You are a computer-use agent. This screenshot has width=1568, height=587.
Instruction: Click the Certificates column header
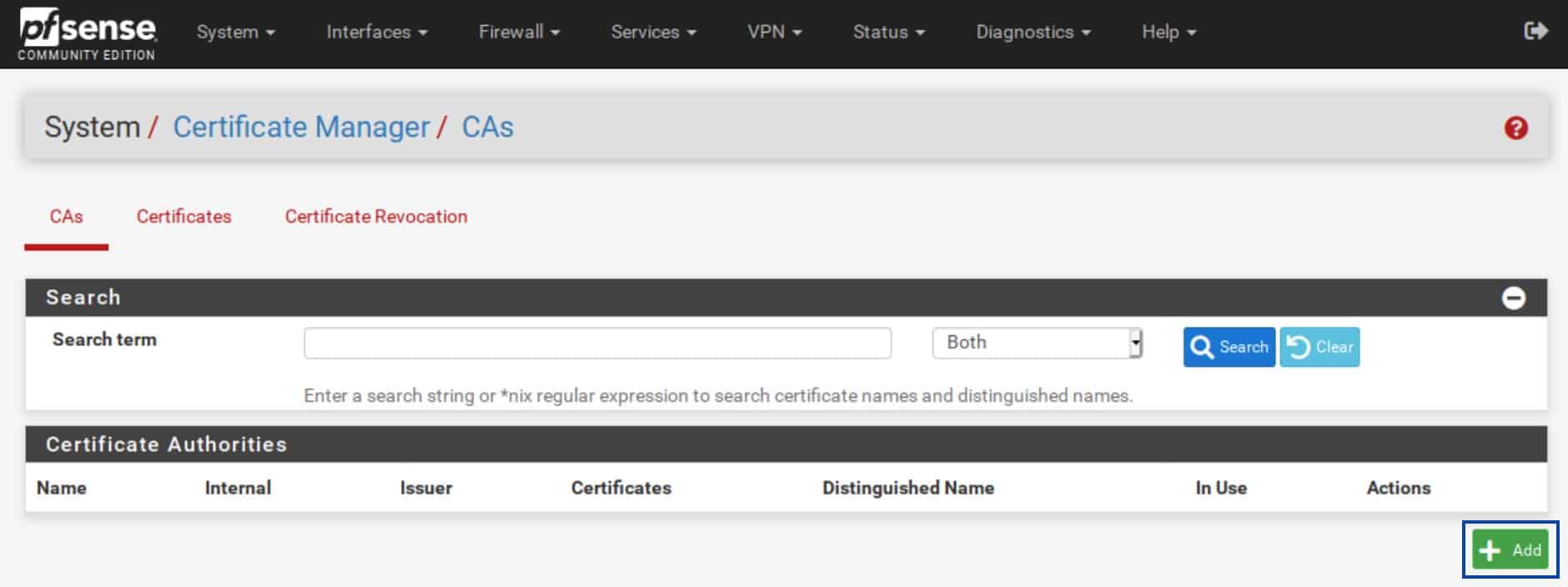point(621,488)
